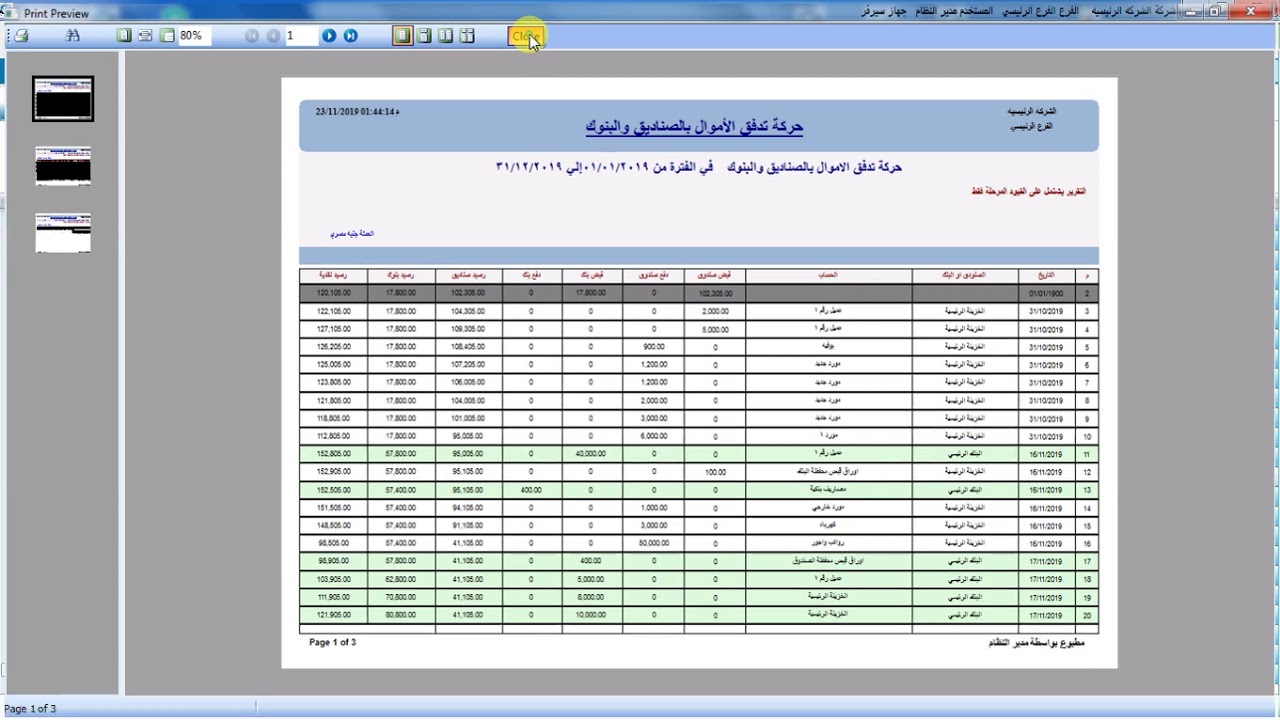Image resolution: width=1280 pixels, height=720 pixels.
Task: Click the footer text مطبوع بواسطة مدير النظام
Action: coord(1036,642)
